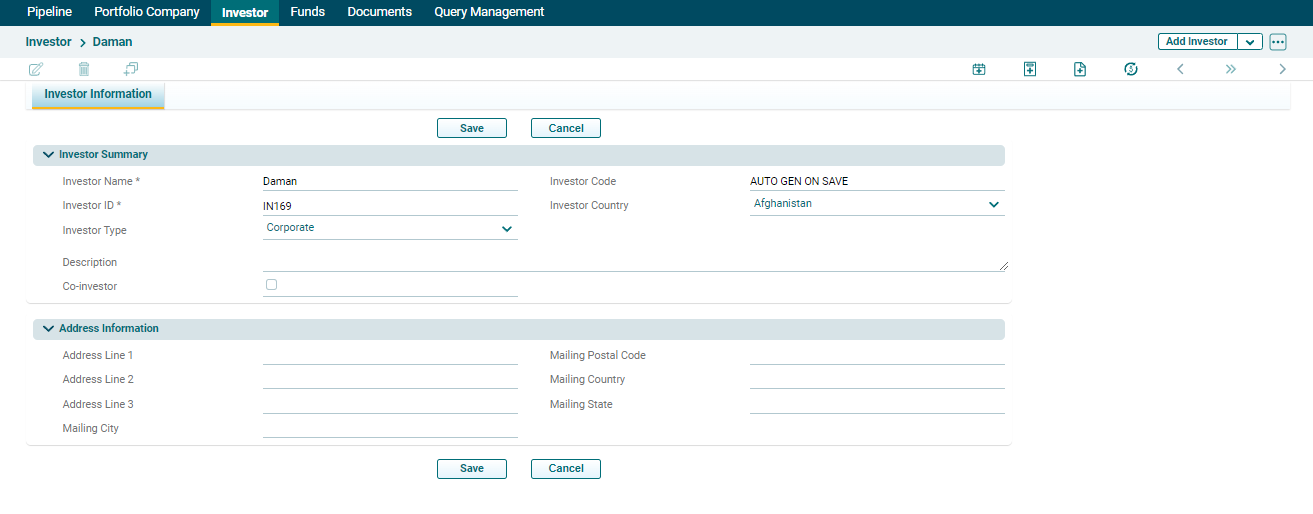The width and height of the screenshot is (1313, 514).
Task: Click the trash delete icon
Action: pyautogui.click(x=84, y=69)
